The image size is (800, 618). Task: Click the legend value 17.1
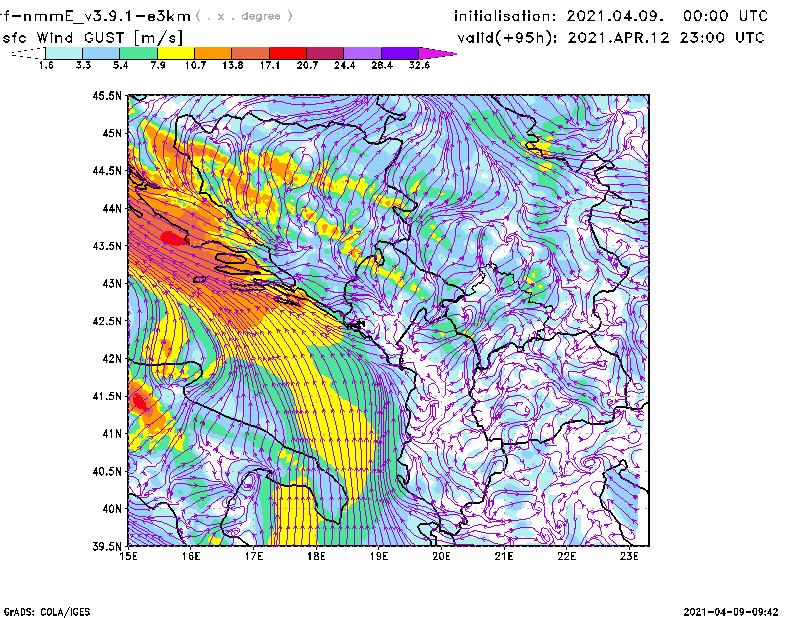coord(270,65)
